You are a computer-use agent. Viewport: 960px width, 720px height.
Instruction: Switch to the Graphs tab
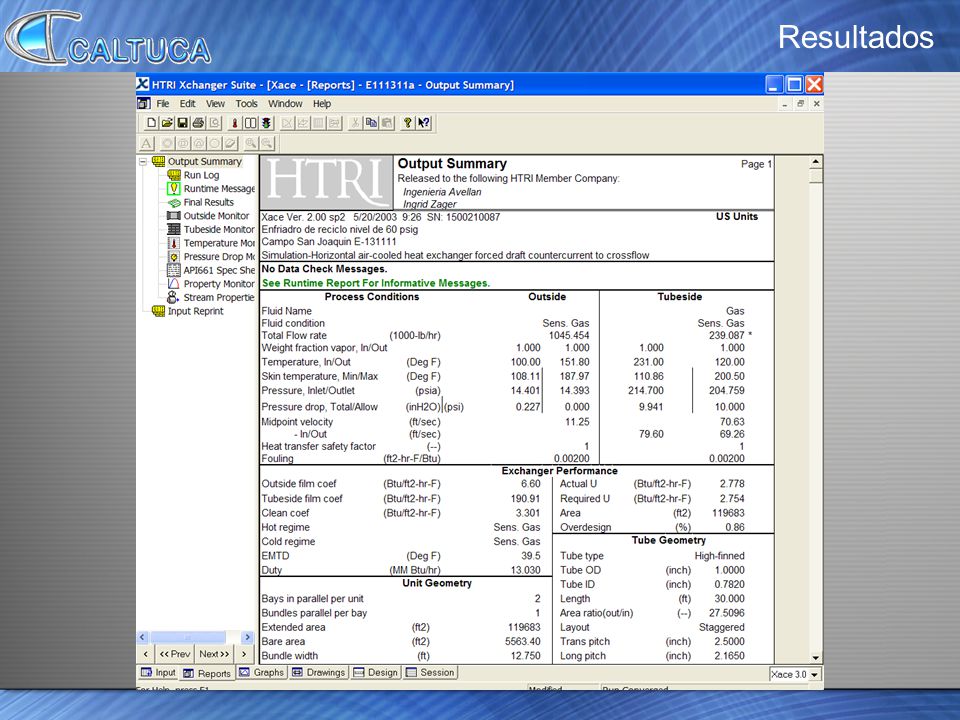(x=261, y=672)
